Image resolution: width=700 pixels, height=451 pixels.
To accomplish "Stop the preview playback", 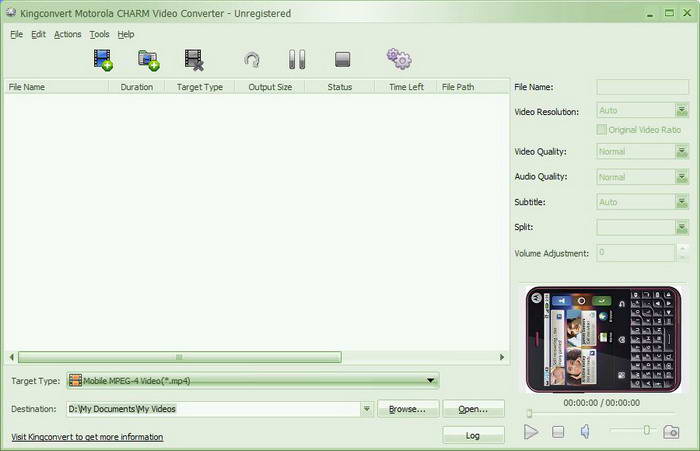I will 558,432.
